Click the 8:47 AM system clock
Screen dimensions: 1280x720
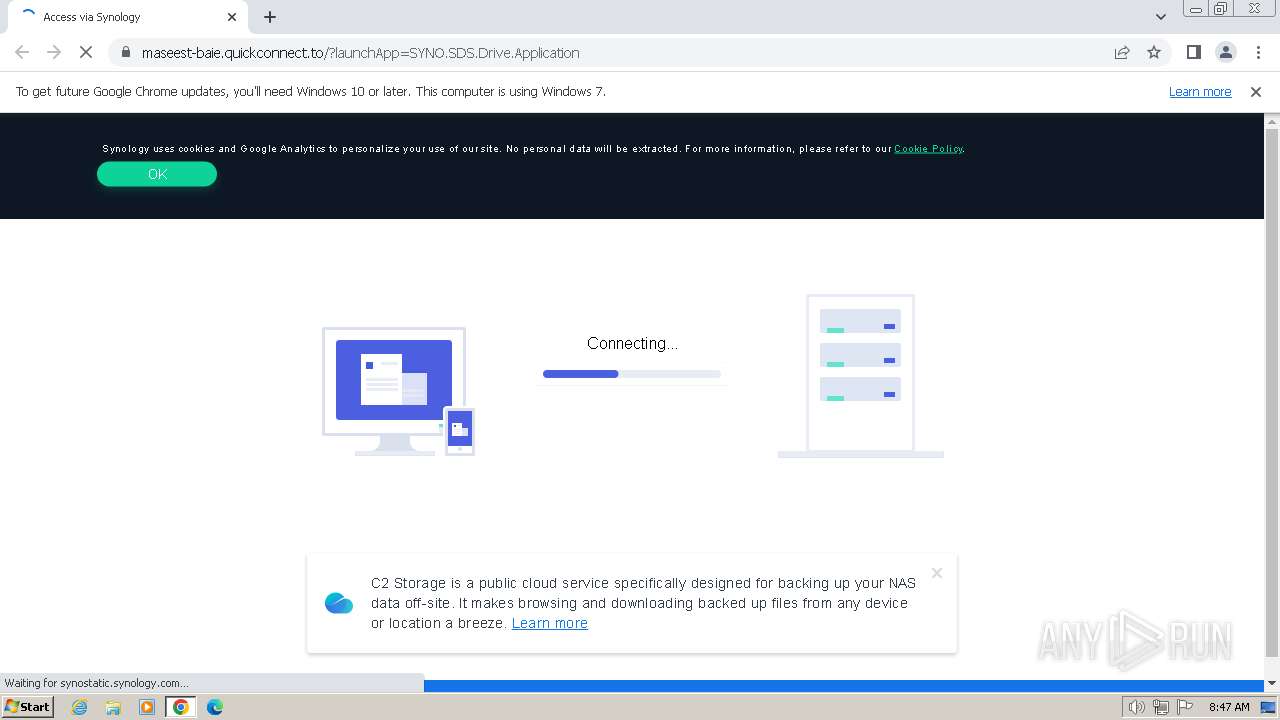pos(1229,707)
